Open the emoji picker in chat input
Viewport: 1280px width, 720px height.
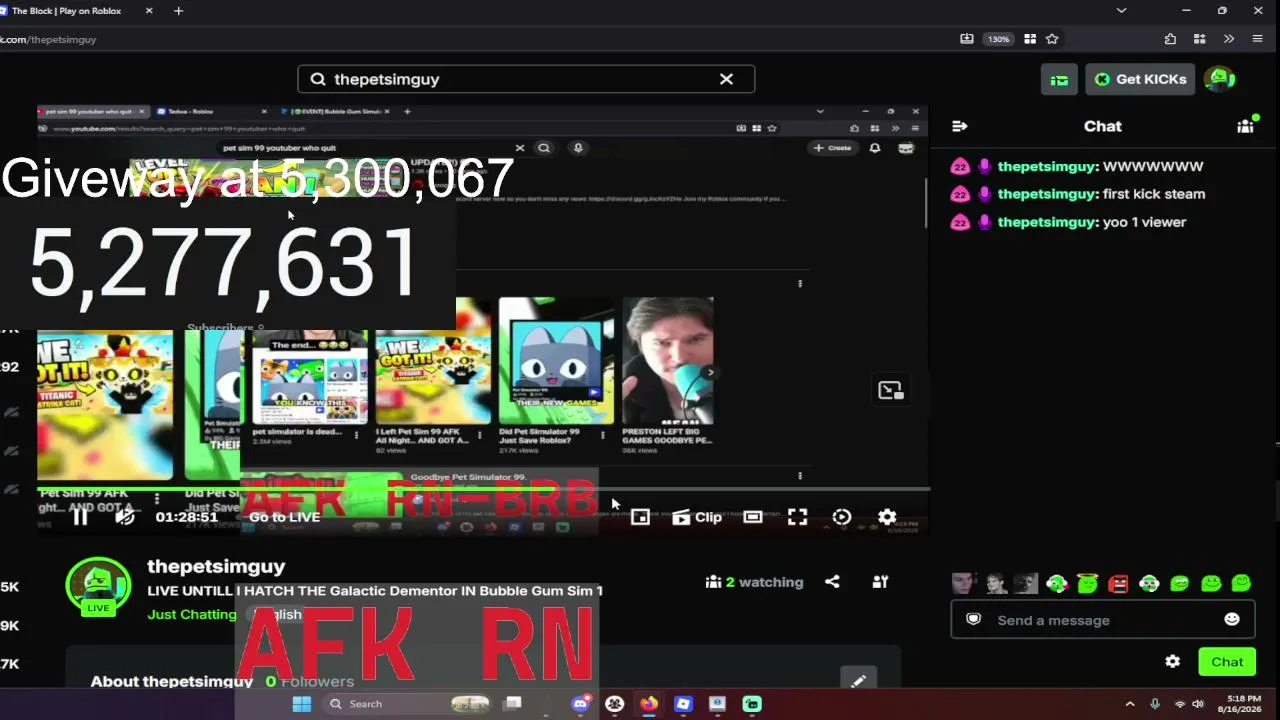[x=1232, y=620]
